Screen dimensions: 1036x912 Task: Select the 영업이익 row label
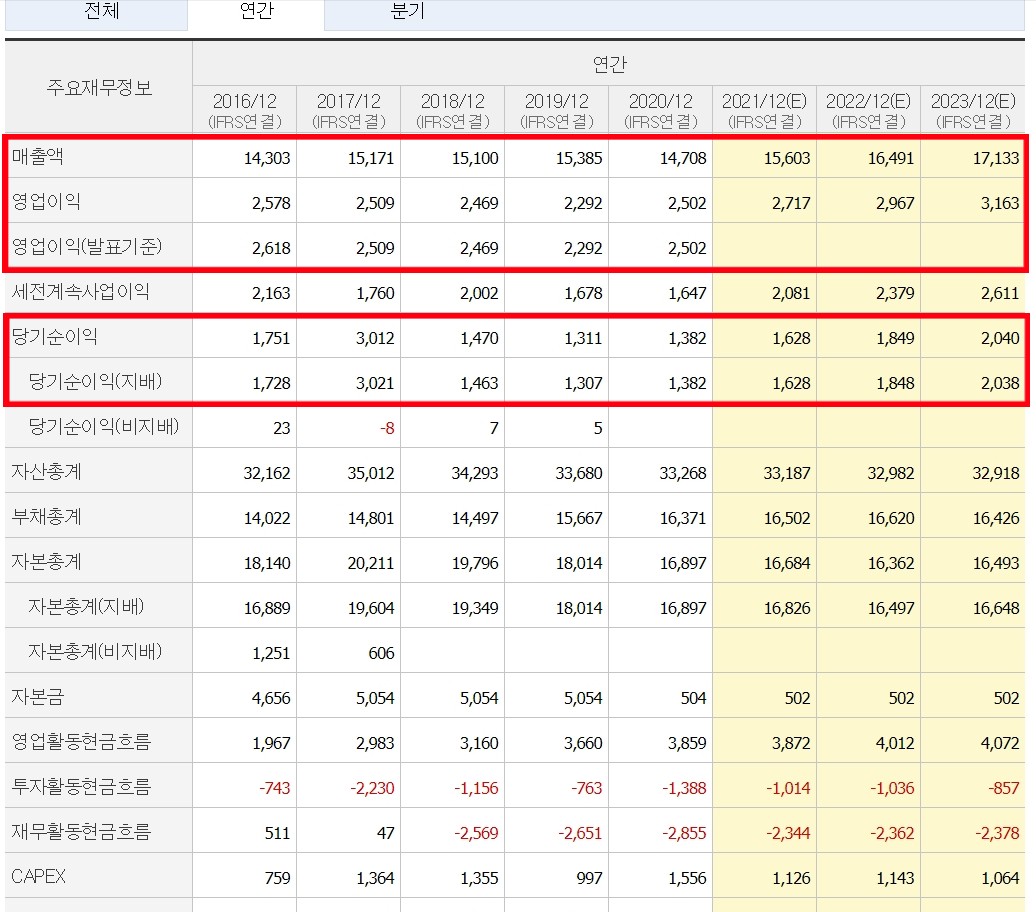[x=46, y=202]
